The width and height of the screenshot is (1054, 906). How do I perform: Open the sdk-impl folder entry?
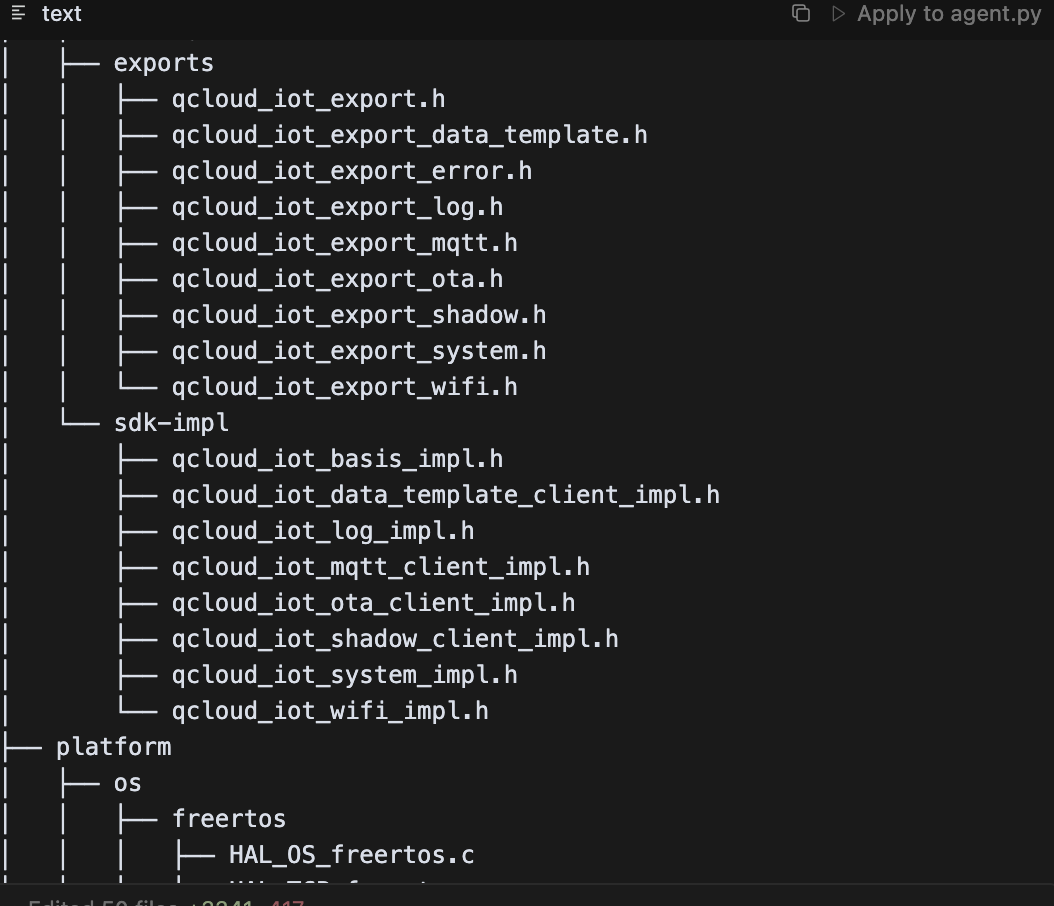coord(171,422)
